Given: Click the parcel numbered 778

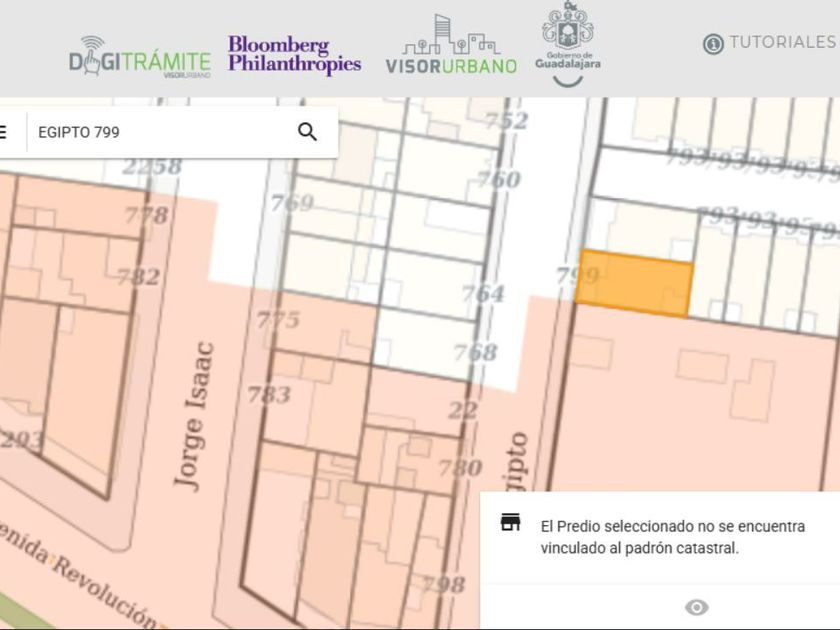Looking at the screenshot, I should (x=146, y=215).
